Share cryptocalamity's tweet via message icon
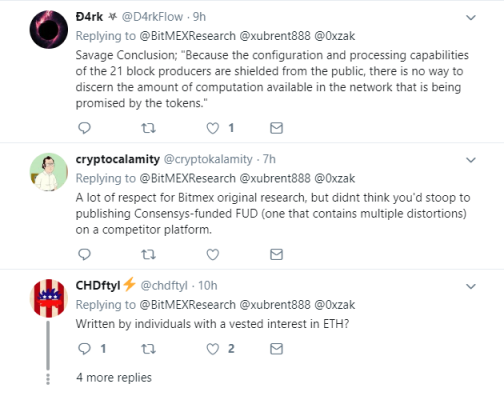504x396 pixels. click(276, 255)
